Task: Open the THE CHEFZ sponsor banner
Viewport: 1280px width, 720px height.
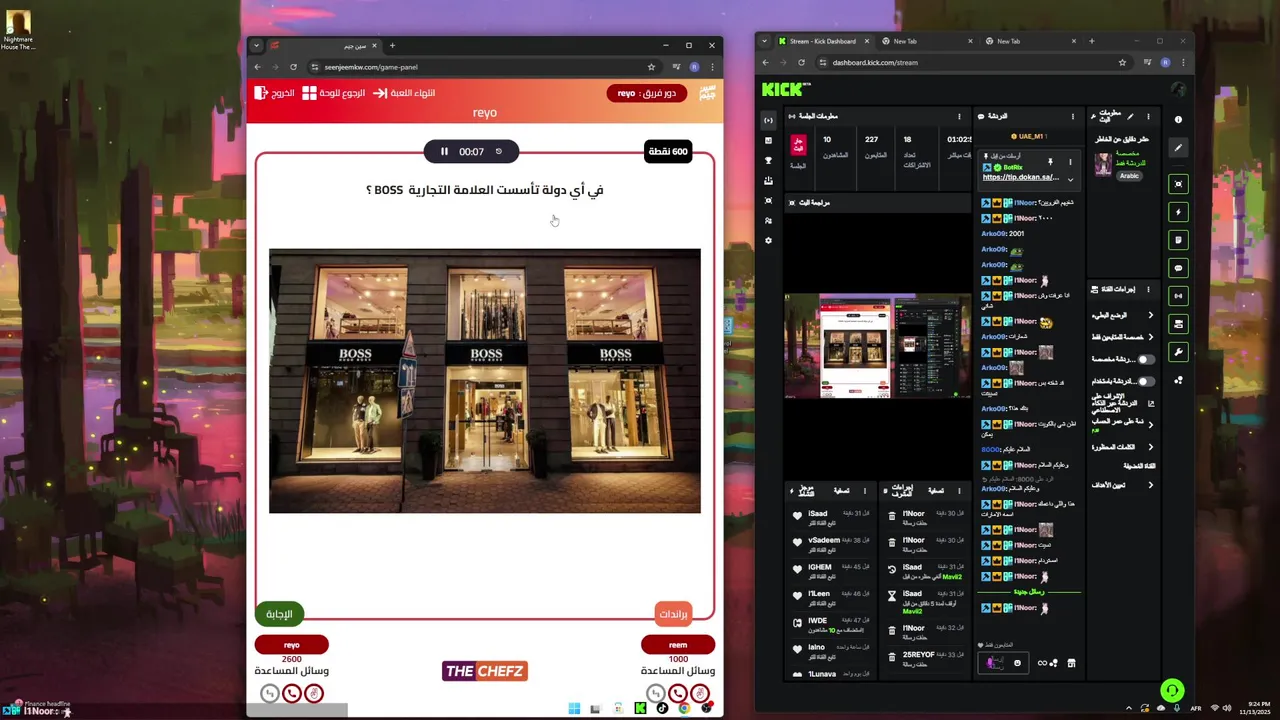Action: coord(484,671)
